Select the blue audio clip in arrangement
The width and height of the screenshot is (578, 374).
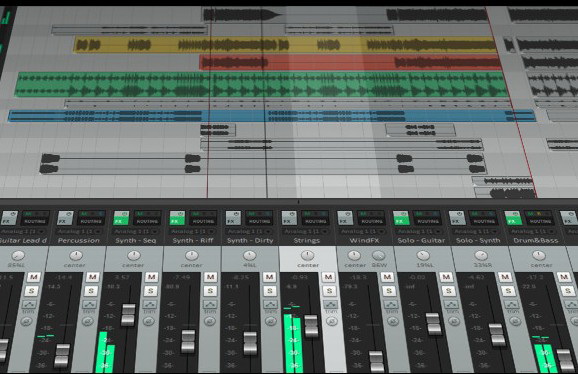point(272,116)
